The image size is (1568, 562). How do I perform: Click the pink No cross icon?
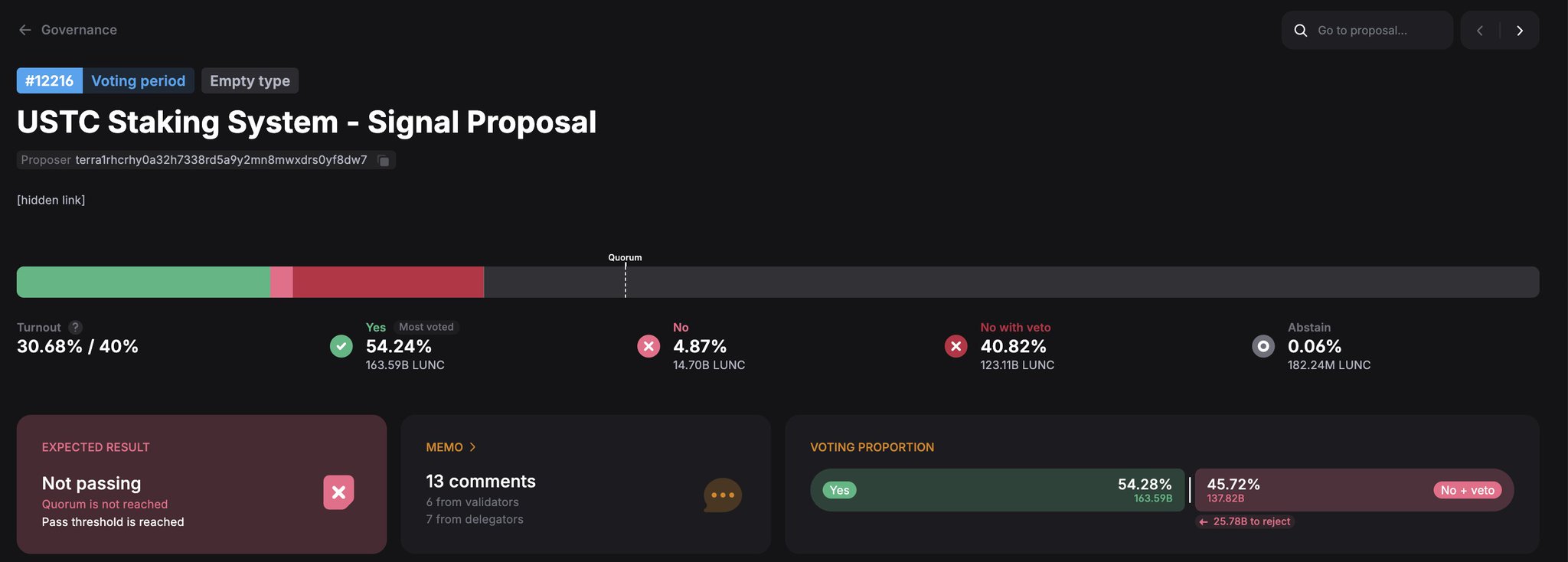click(x=648, y=346)
